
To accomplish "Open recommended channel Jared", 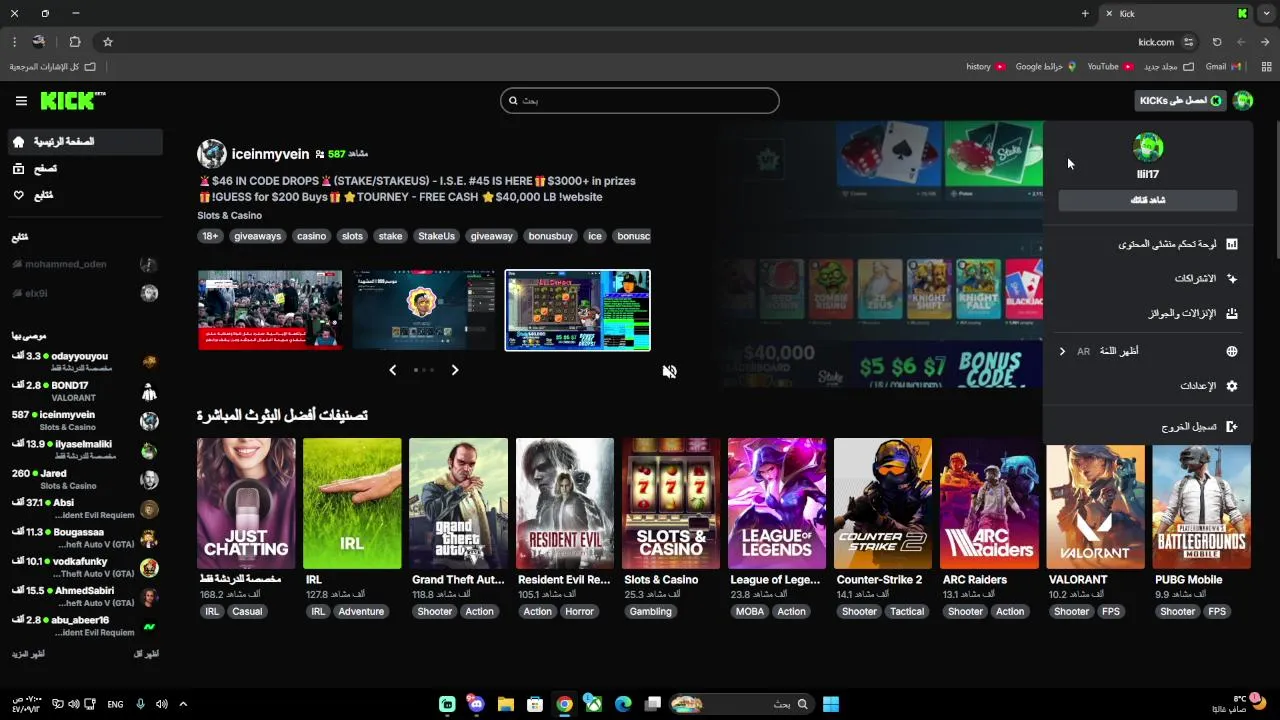I will coord(84,479).
